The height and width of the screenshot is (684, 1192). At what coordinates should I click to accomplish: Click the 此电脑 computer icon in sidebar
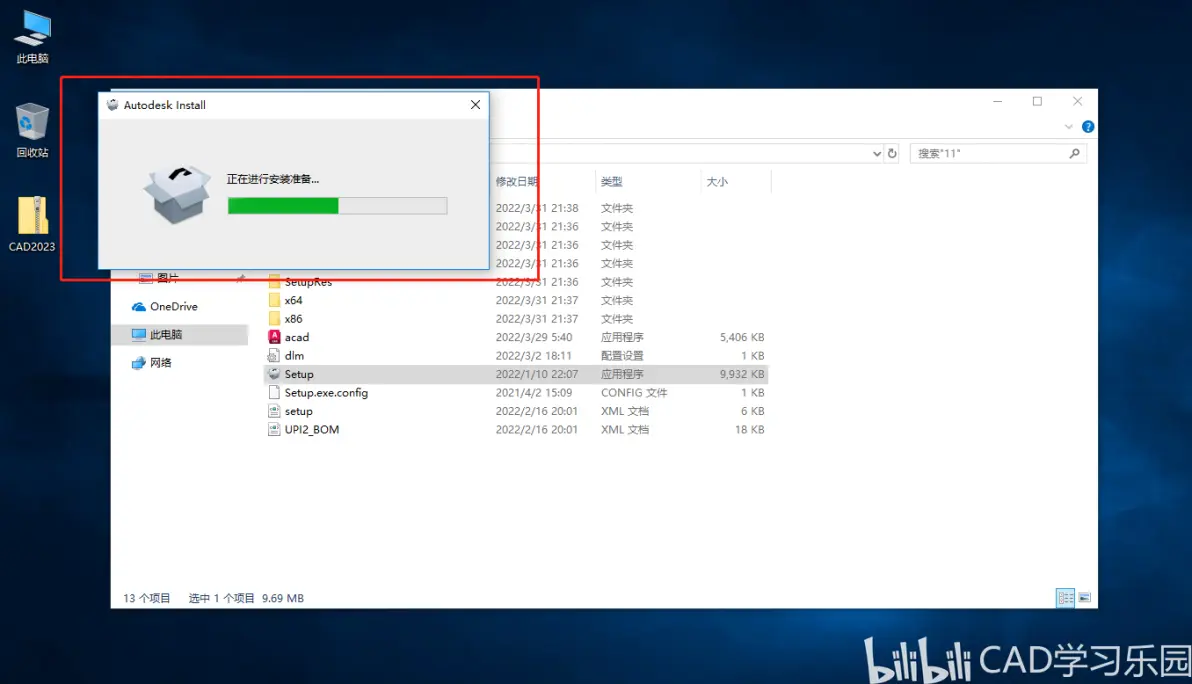pos(138,334)
